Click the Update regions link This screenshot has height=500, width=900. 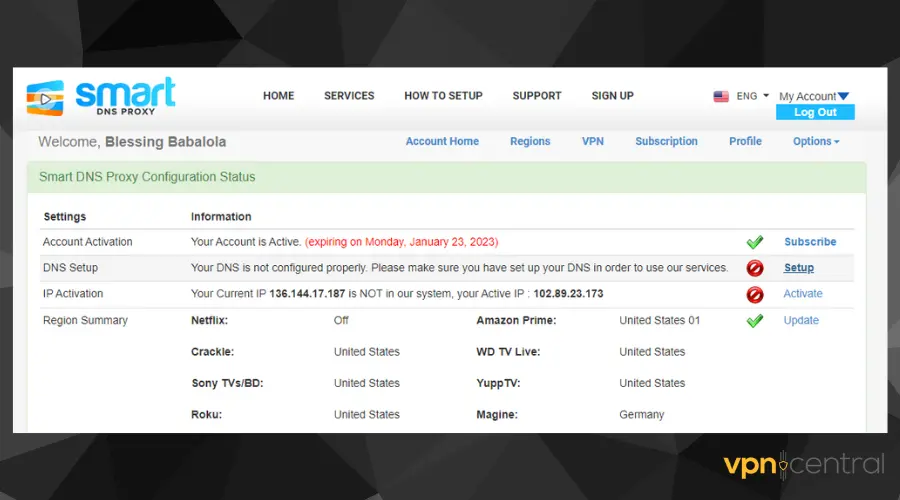click(801, 320)
